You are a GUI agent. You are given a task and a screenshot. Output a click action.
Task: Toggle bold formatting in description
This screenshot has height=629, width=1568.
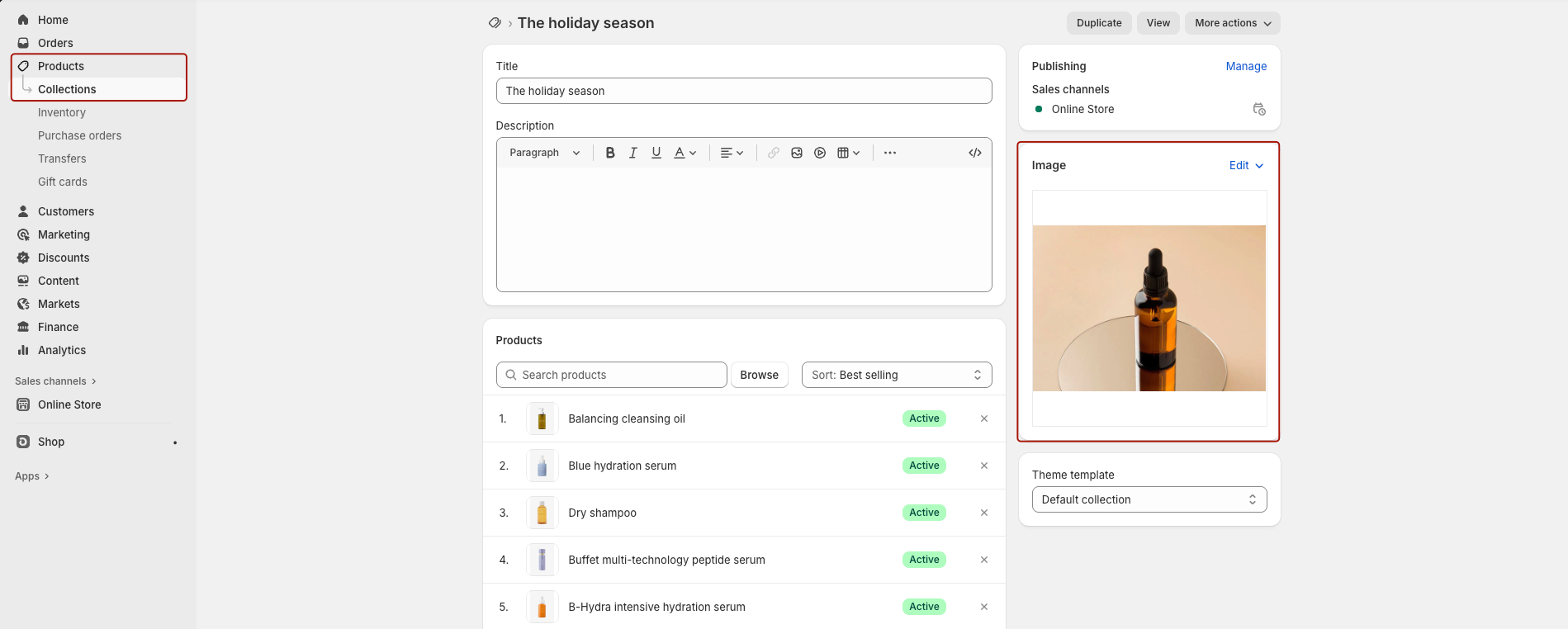[x=610, y=153]
